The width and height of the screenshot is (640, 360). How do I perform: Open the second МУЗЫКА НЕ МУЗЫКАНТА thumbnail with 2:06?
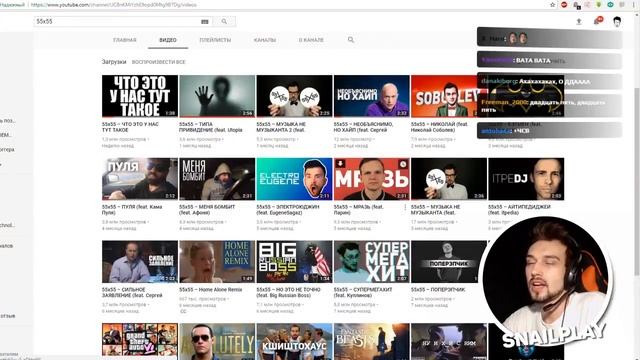[449, 179]
